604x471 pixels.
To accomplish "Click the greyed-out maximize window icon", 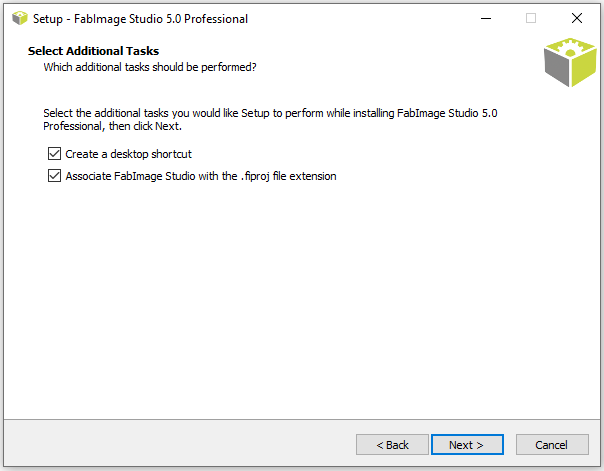I will click(x=531, y=18).
